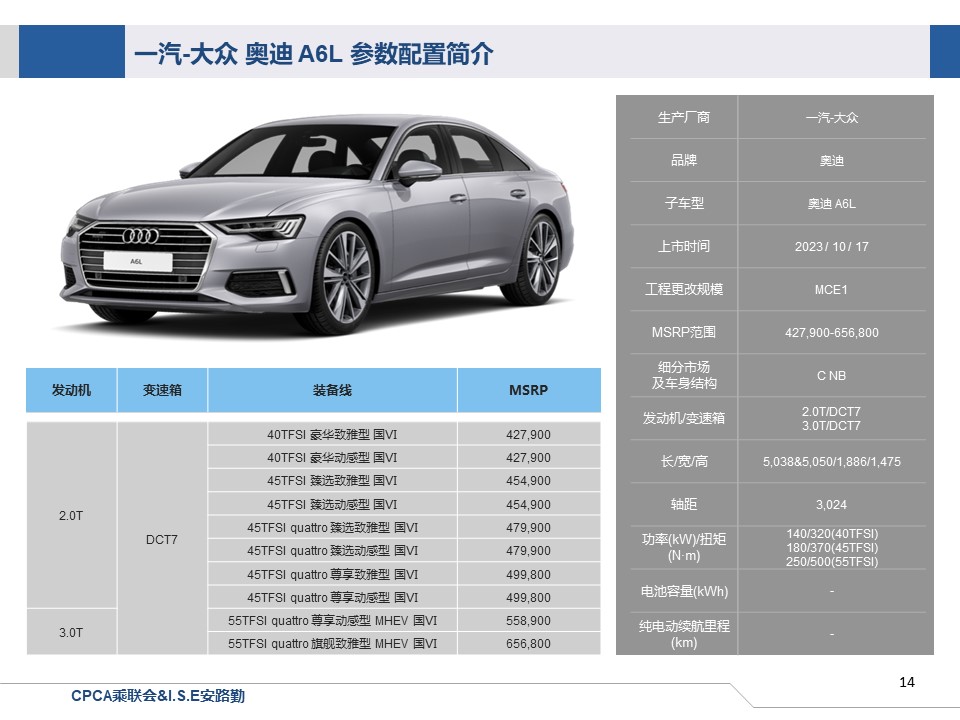Click the '生产厂商' label in the spec table
960x720 pixels.
click(x=684, y=117)
